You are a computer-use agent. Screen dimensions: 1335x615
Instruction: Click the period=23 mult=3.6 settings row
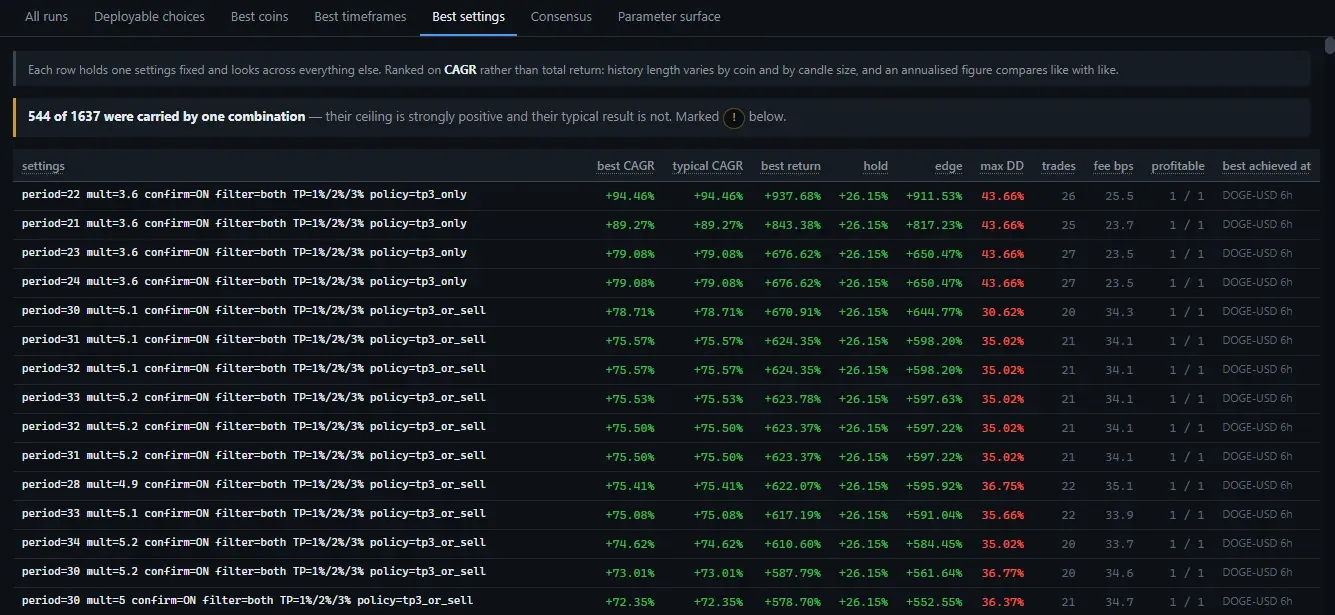(x=666, y=254)
